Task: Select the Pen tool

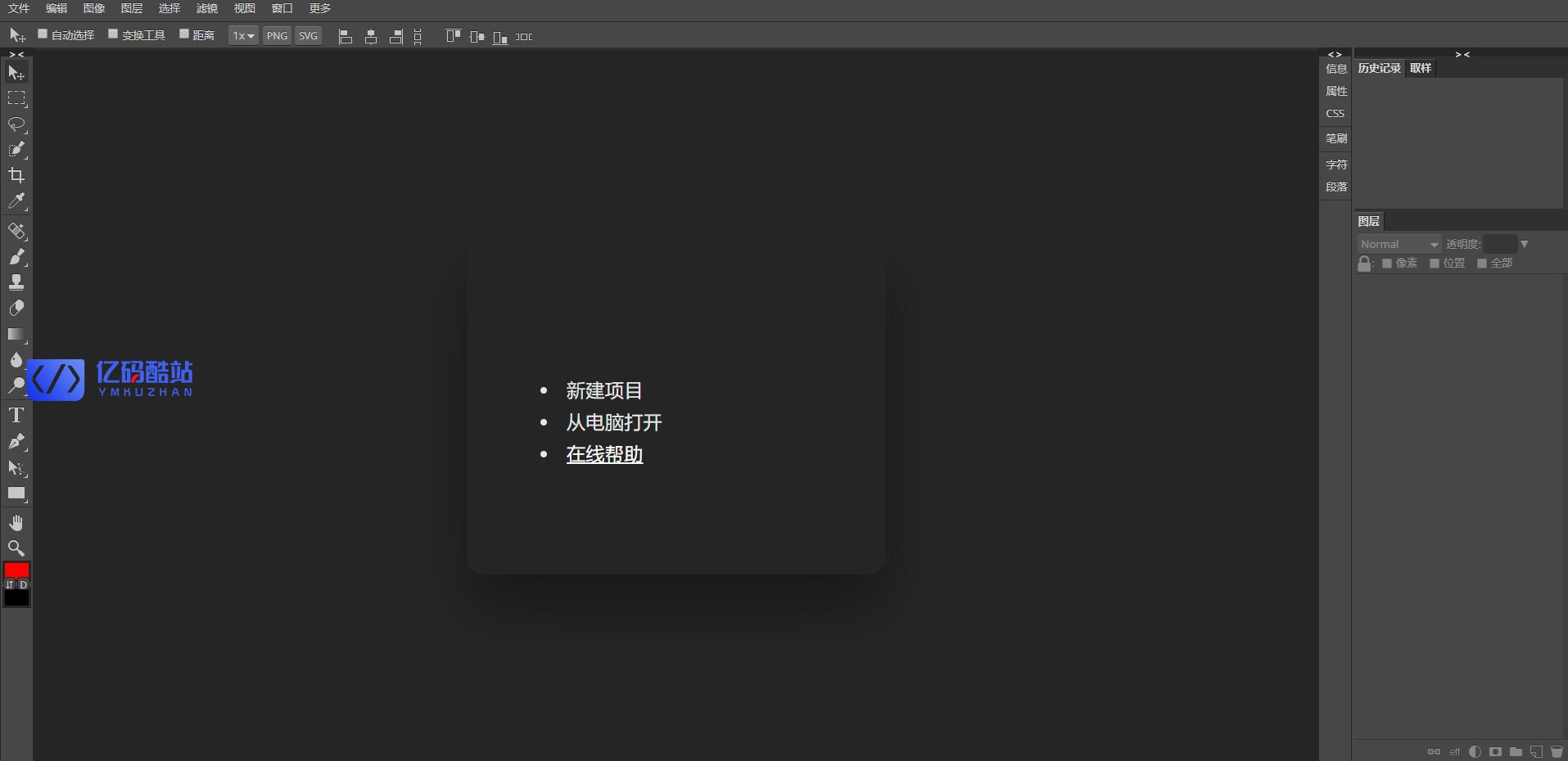Action: tap(16, 442)
